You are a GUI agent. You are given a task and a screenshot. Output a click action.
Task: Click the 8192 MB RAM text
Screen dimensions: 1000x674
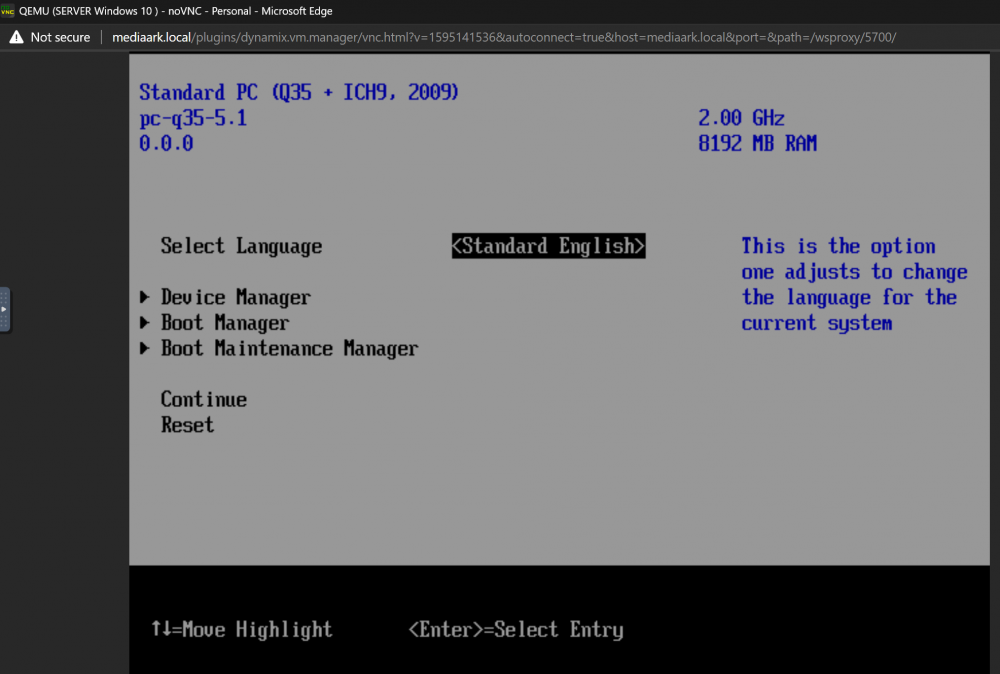pos(757,143)
